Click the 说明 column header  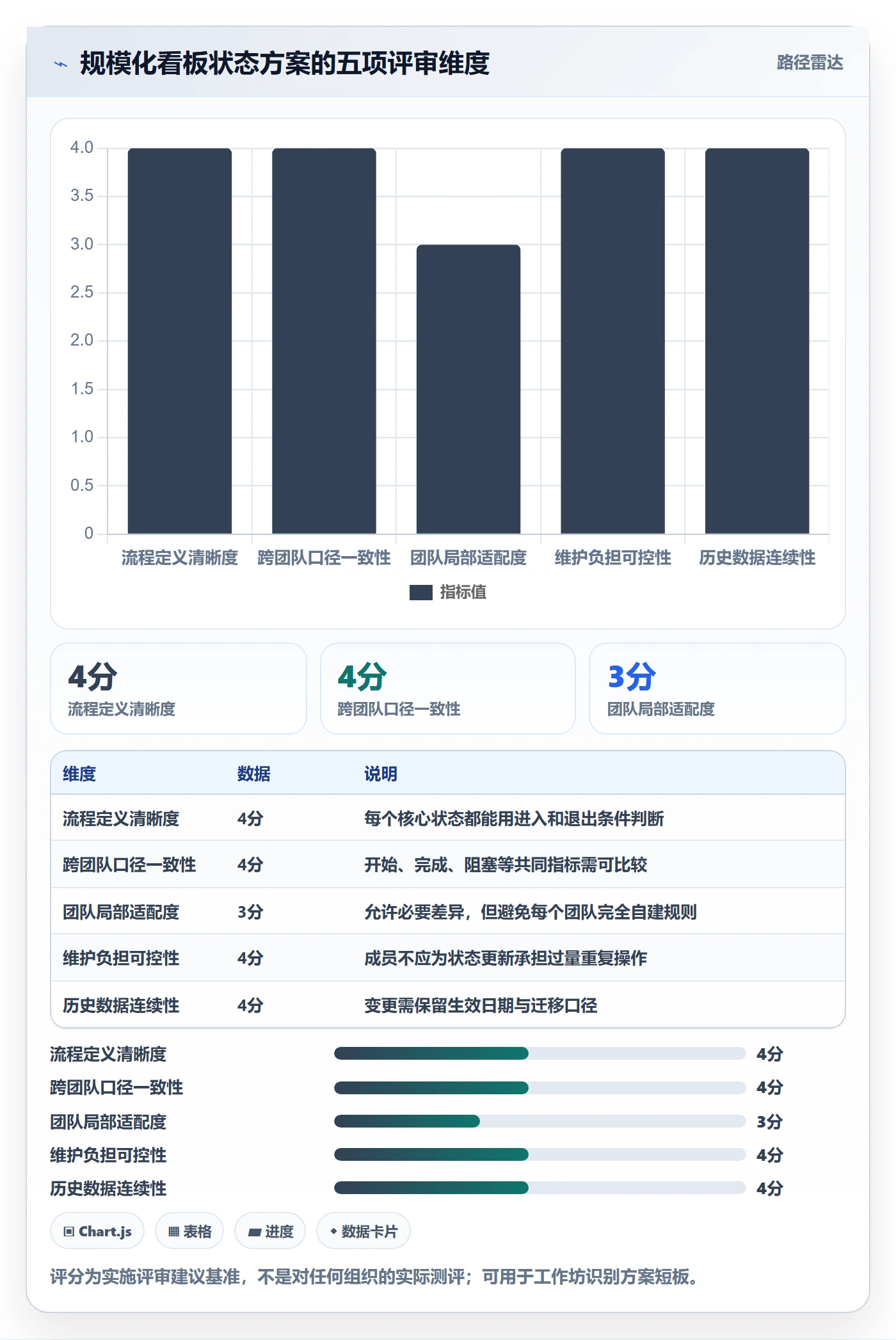(381, 774)
